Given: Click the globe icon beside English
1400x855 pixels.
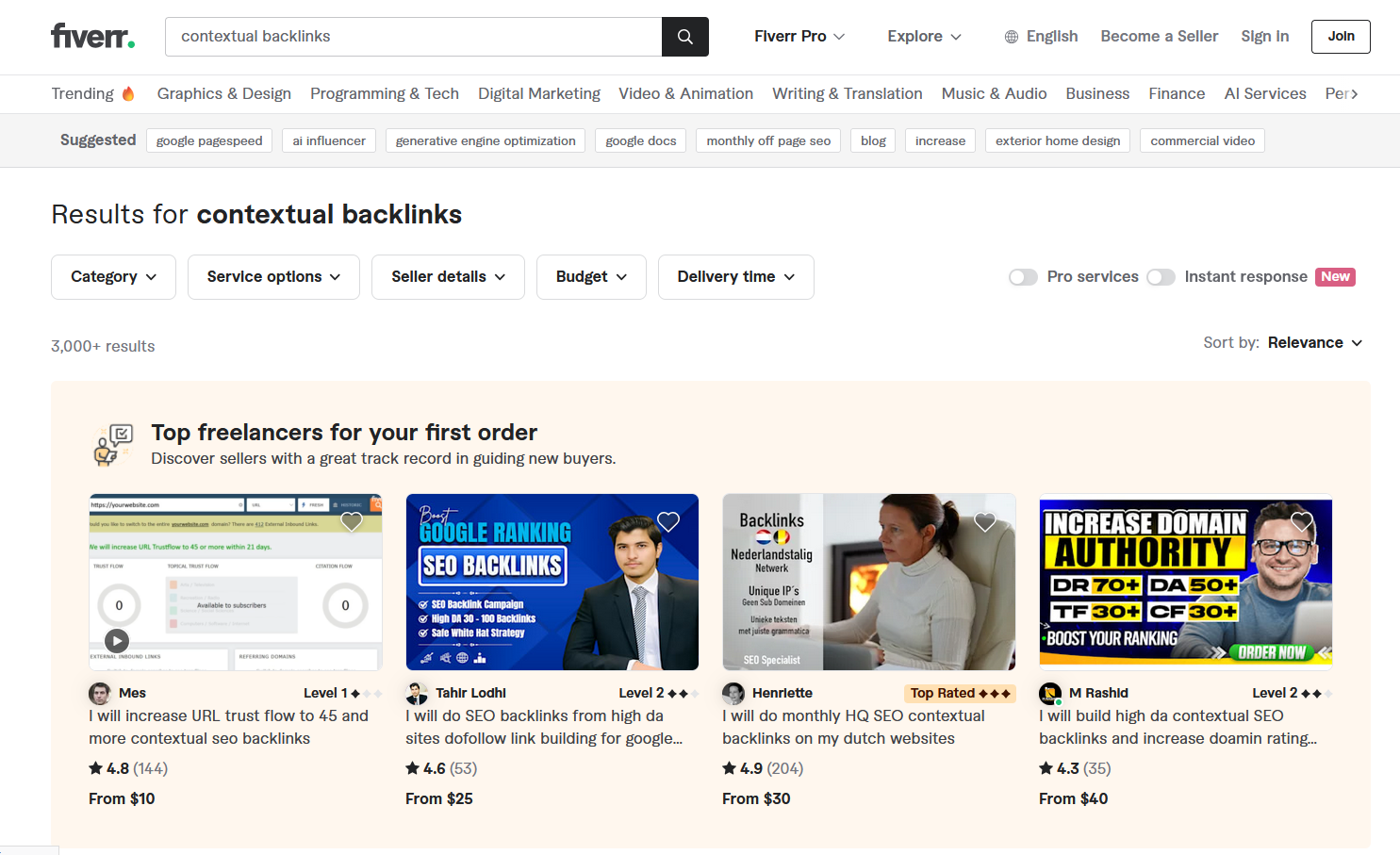Looking at the screenshot, I should point(1012,37).
